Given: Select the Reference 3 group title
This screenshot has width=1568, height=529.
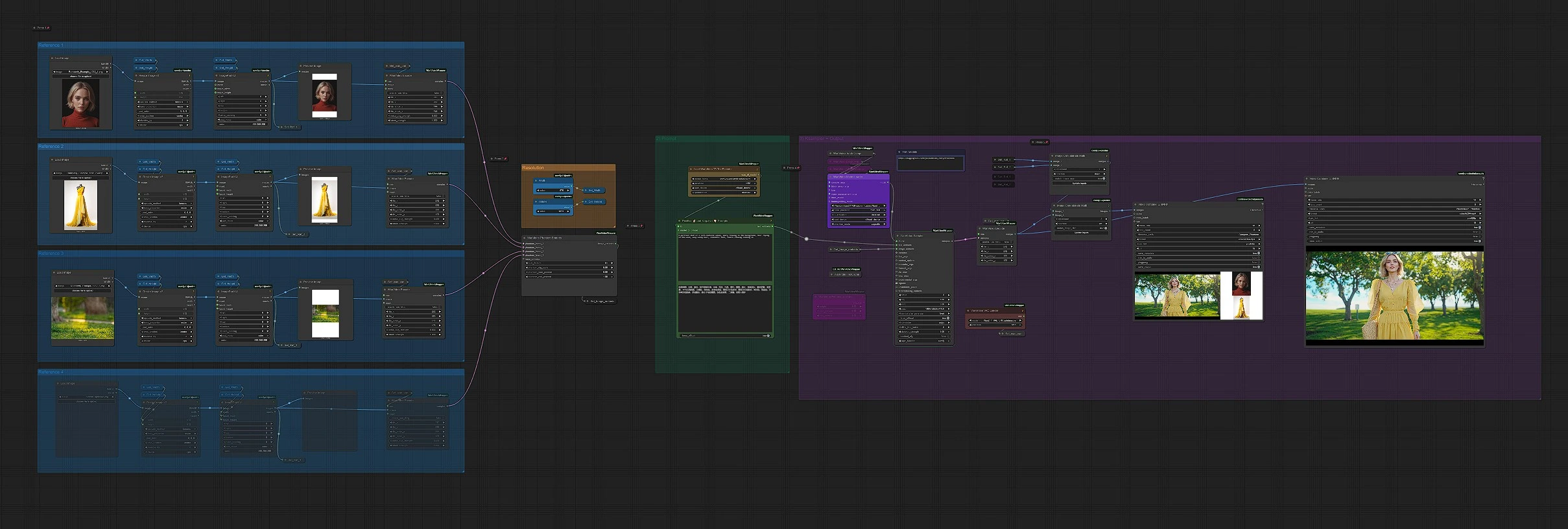Looking at the screenshot, I should (51, 253).
